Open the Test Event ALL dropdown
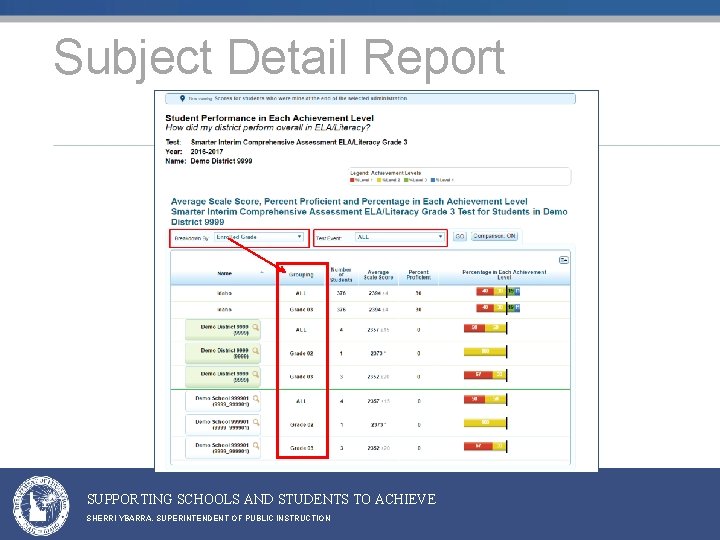 pos(400,237)
